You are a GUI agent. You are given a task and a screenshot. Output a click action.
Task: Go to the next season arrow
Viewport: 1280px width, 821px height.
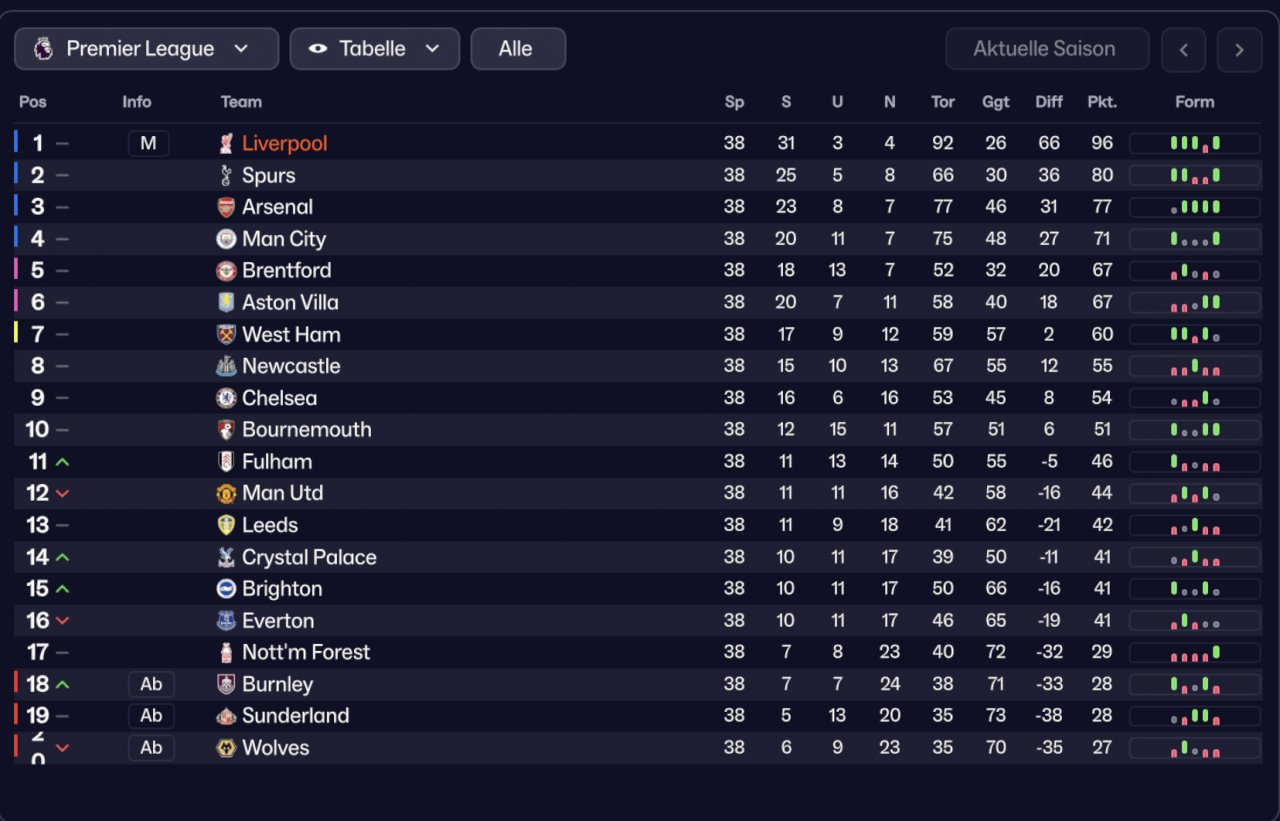pyautogui.click(x=1239, y=50)
